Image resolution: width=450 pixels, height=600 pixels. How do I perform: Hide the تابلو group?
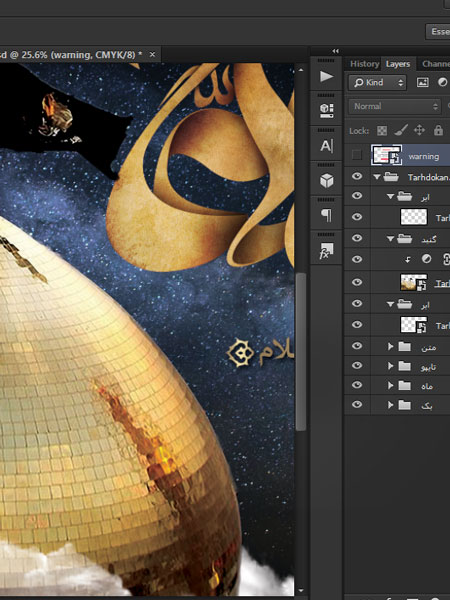pos(357,365)
